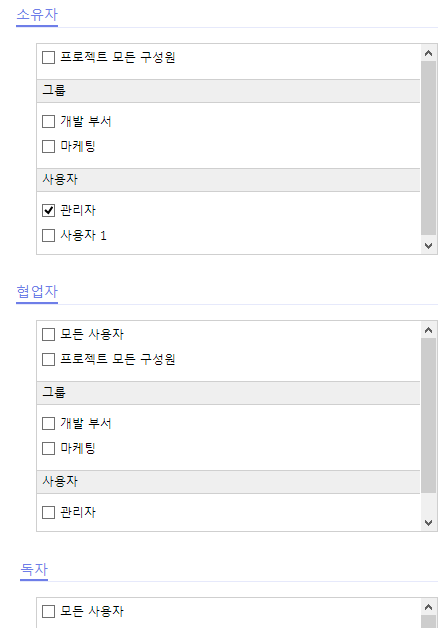
Task: Click the 소유자 list scrollbar thumb
Action: (429, 148)
